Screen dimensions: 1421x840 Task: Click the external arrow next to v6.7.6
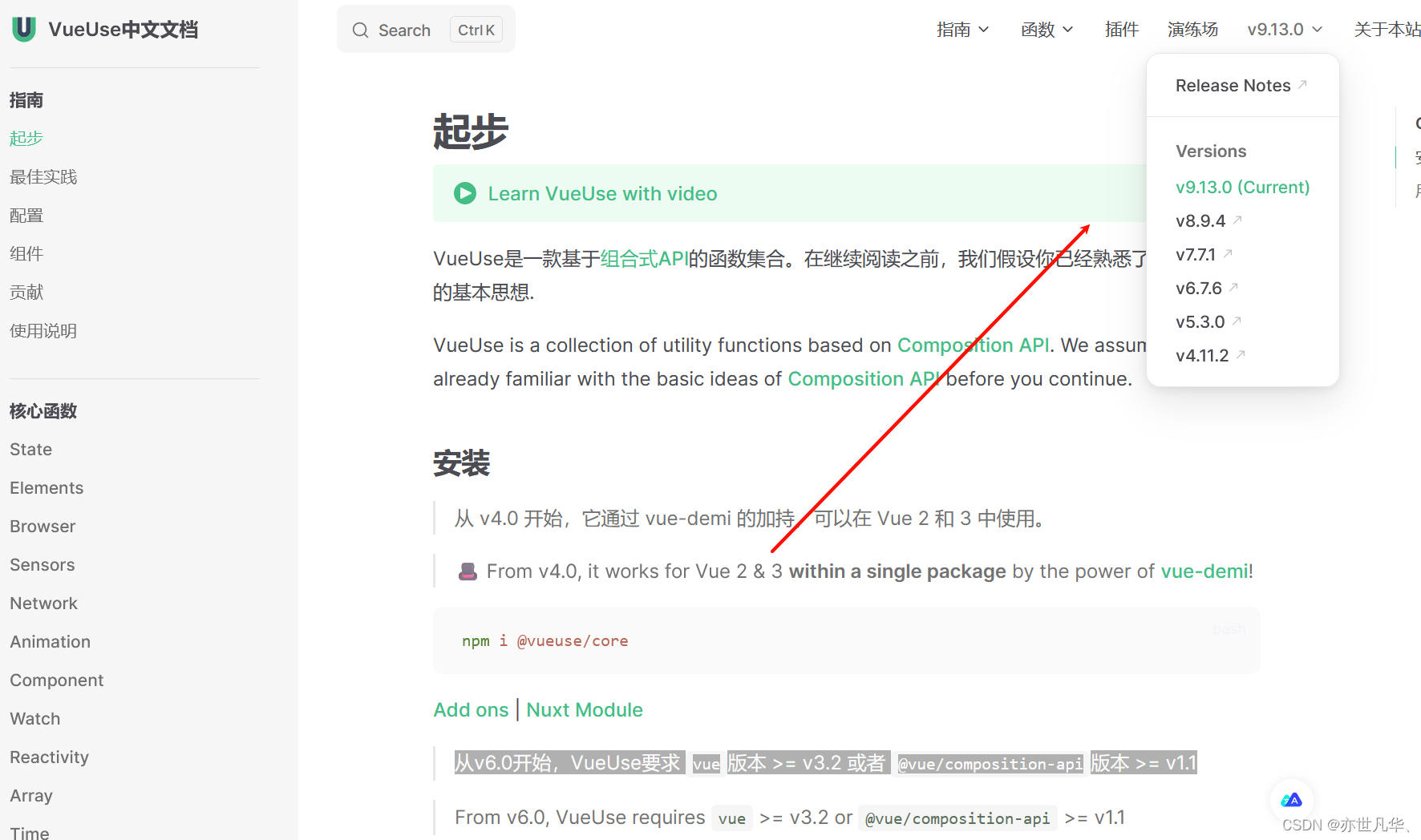[x=1234, y=286]
